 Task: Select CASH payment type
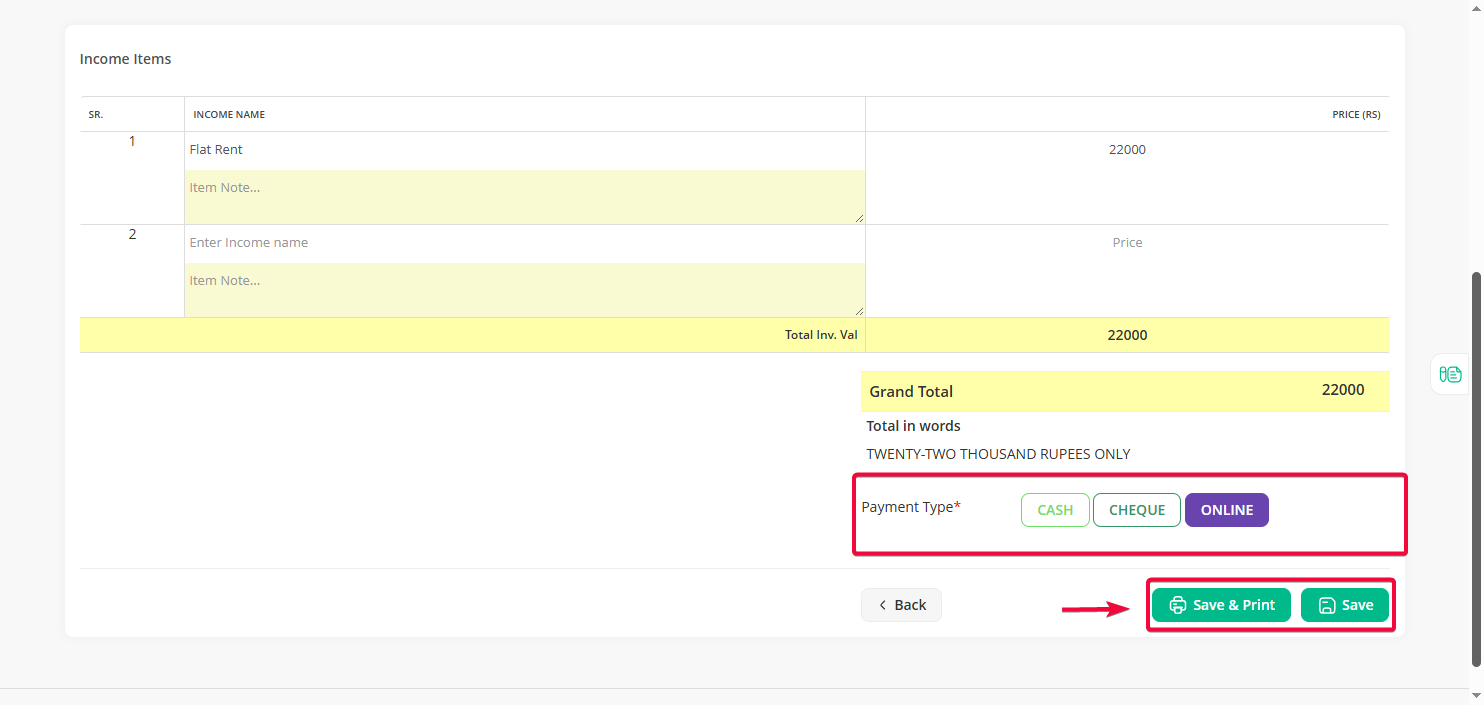pos(1055,510)
